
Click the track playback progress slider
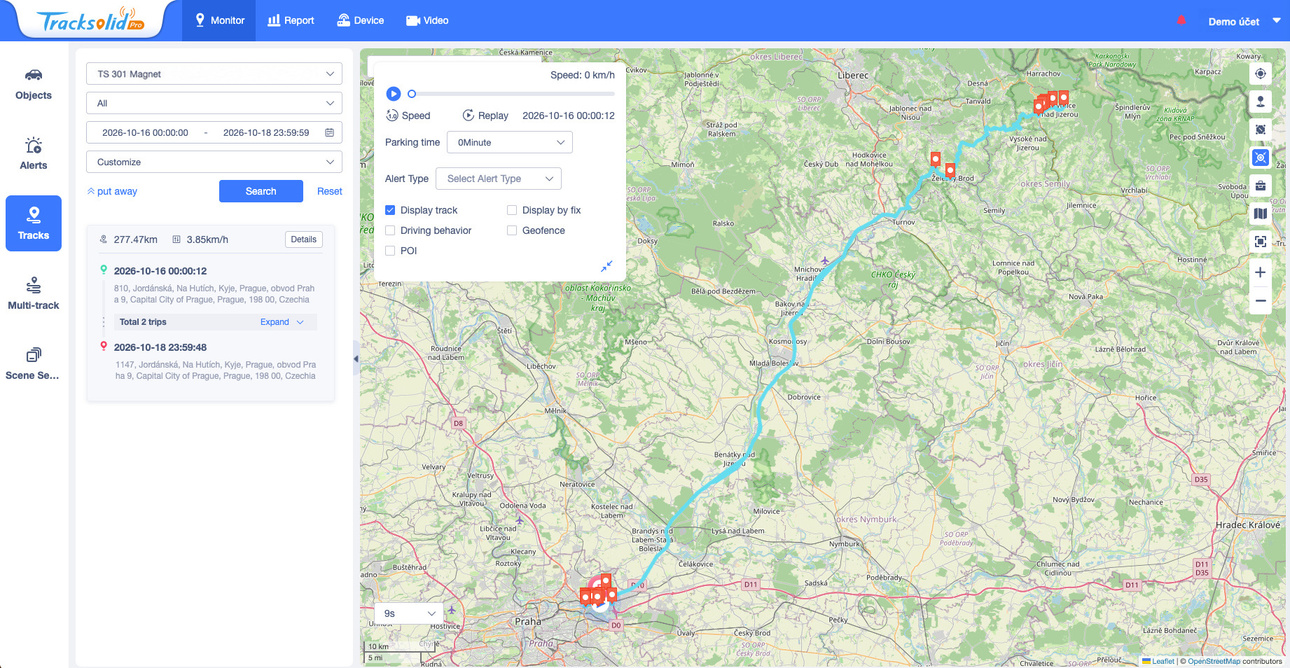511,94
